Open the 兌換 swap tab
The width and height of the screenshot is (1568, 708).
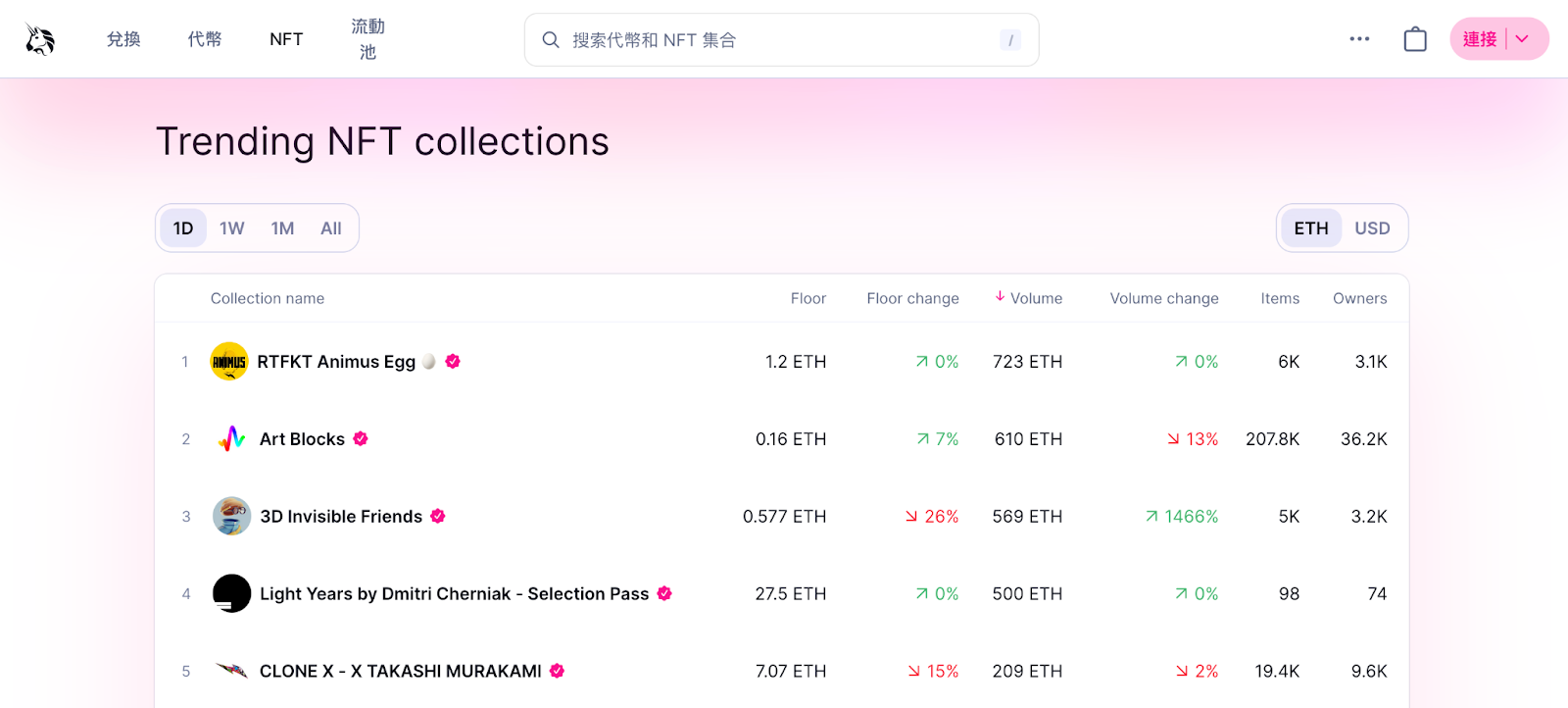pyautogui.click(x=123, y=39)
